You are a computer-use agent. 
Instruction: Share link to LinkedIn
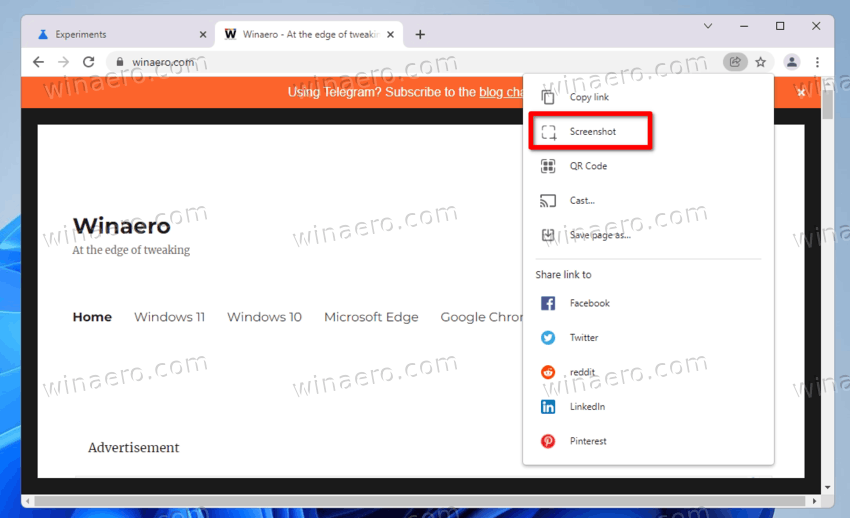pos(648,407)
